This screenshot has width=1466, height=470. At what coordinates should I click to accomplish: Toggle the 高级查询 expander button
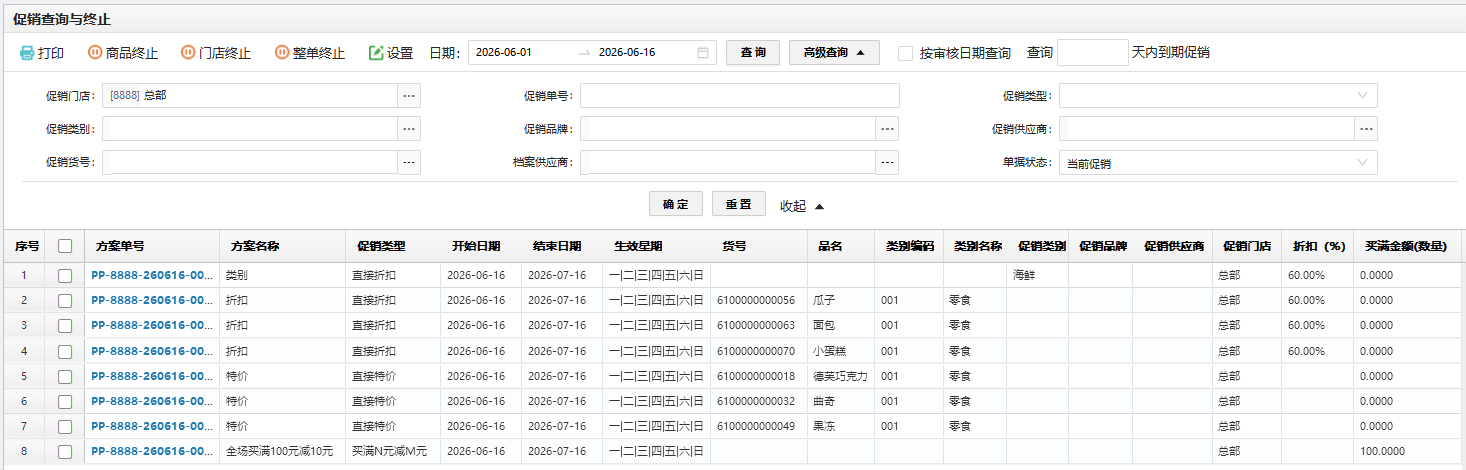tap(834, 53)
